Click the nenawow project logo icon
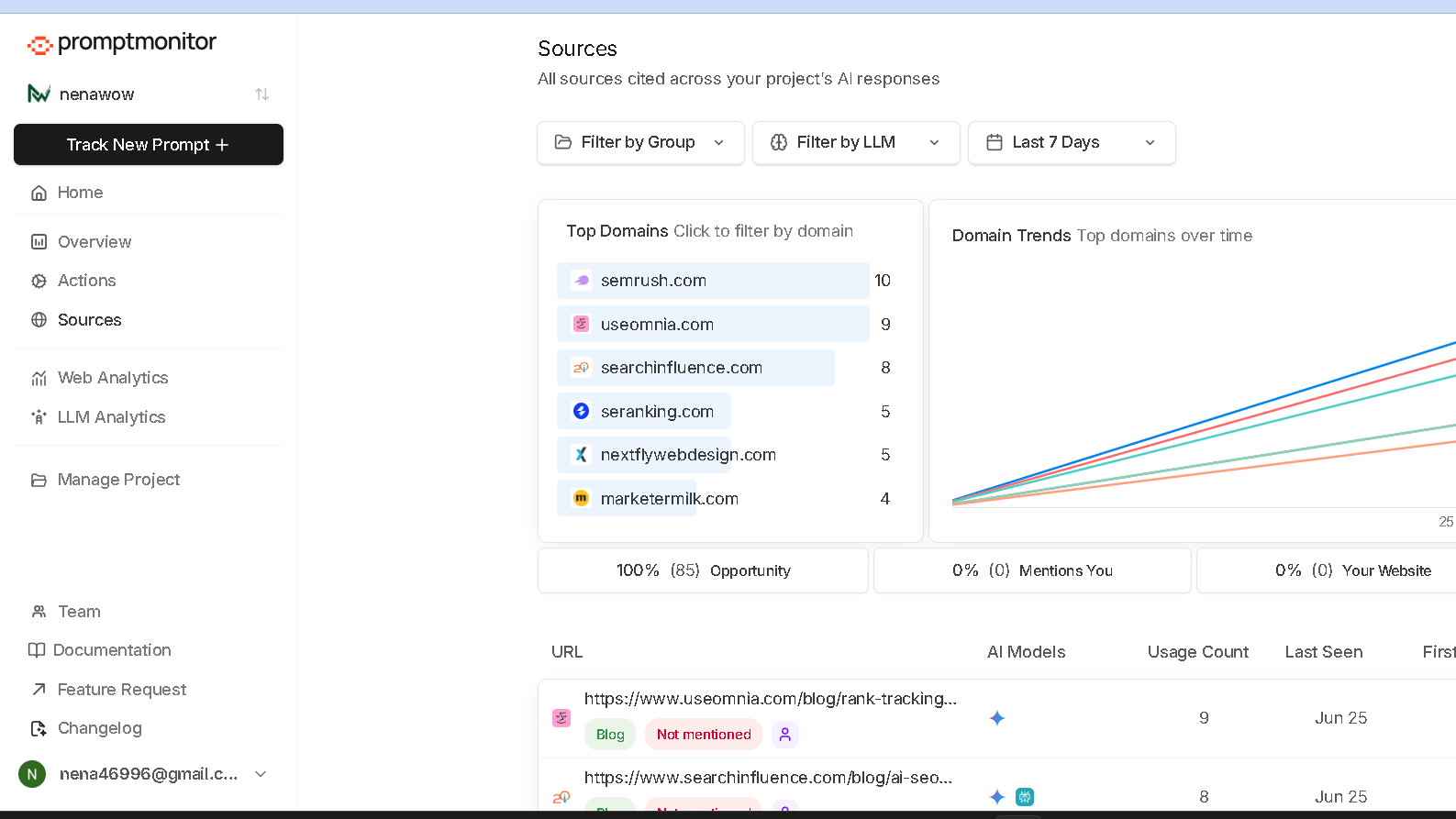This screenshot has width=1456, height=819. pyautogui.click(x=39, y=94)
